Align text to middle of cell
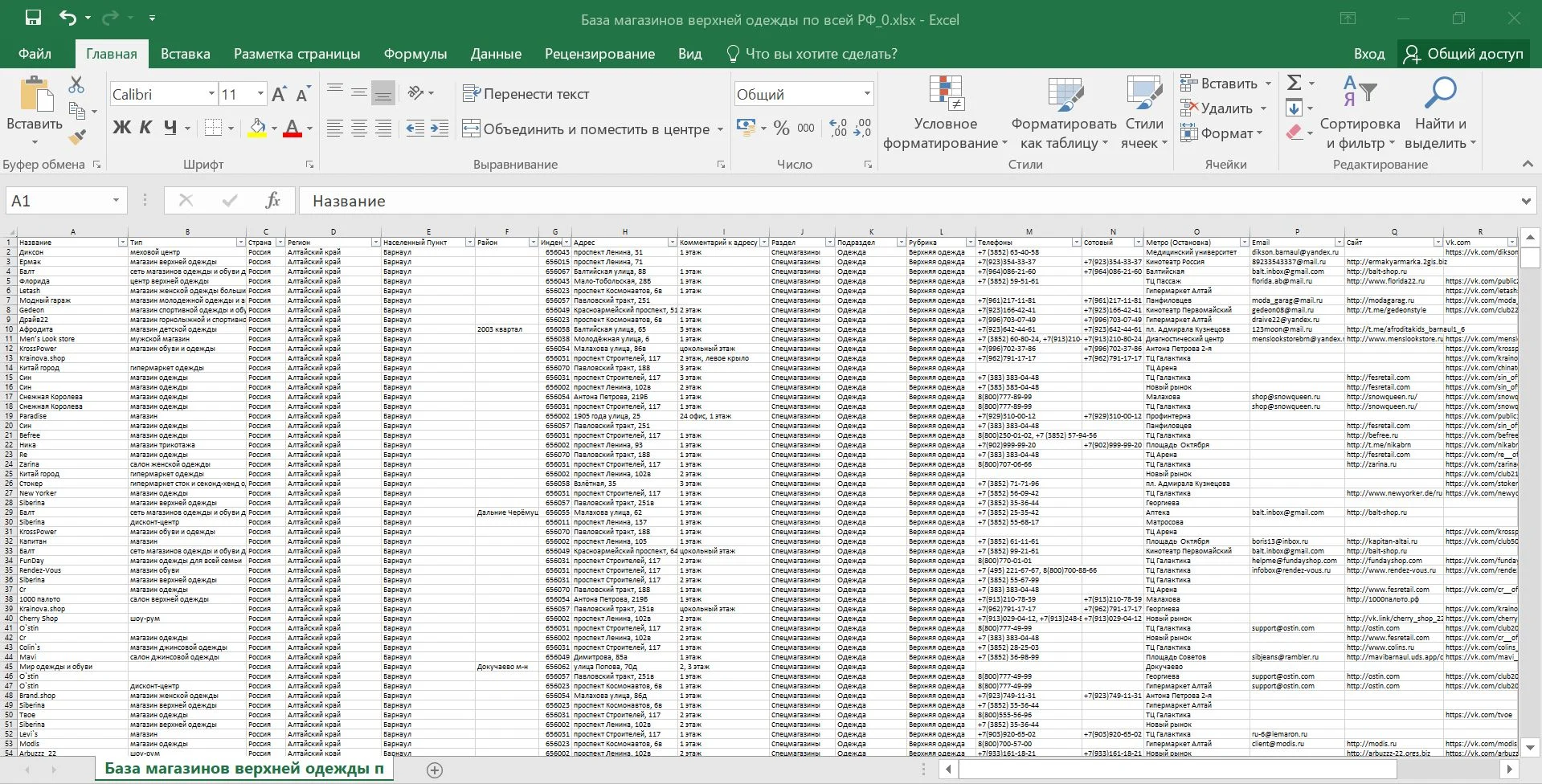Screen dimensions: 1542x784 [359, 93]
